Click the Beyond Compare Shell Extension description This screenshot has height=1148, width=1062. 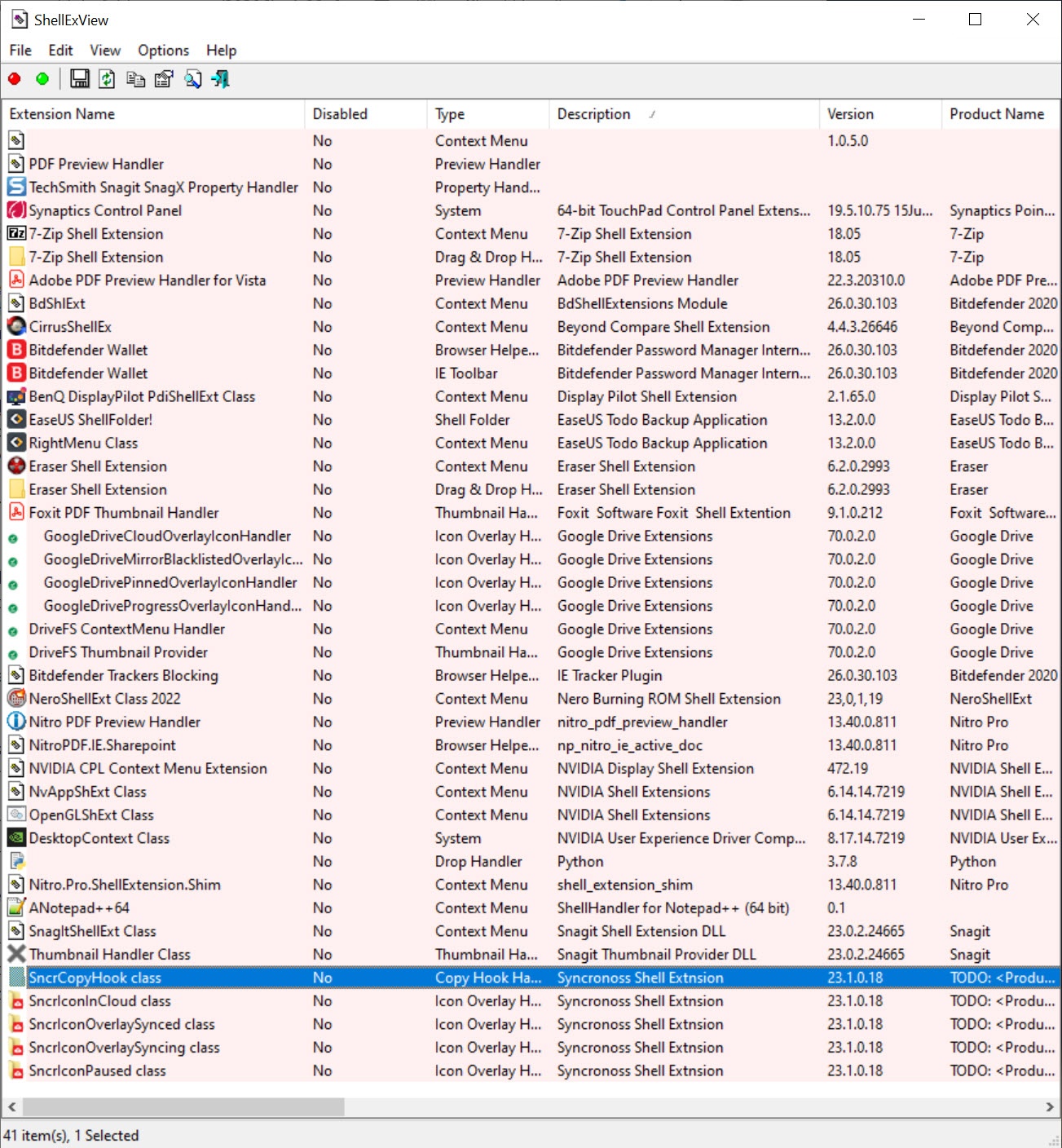point(663,326)
